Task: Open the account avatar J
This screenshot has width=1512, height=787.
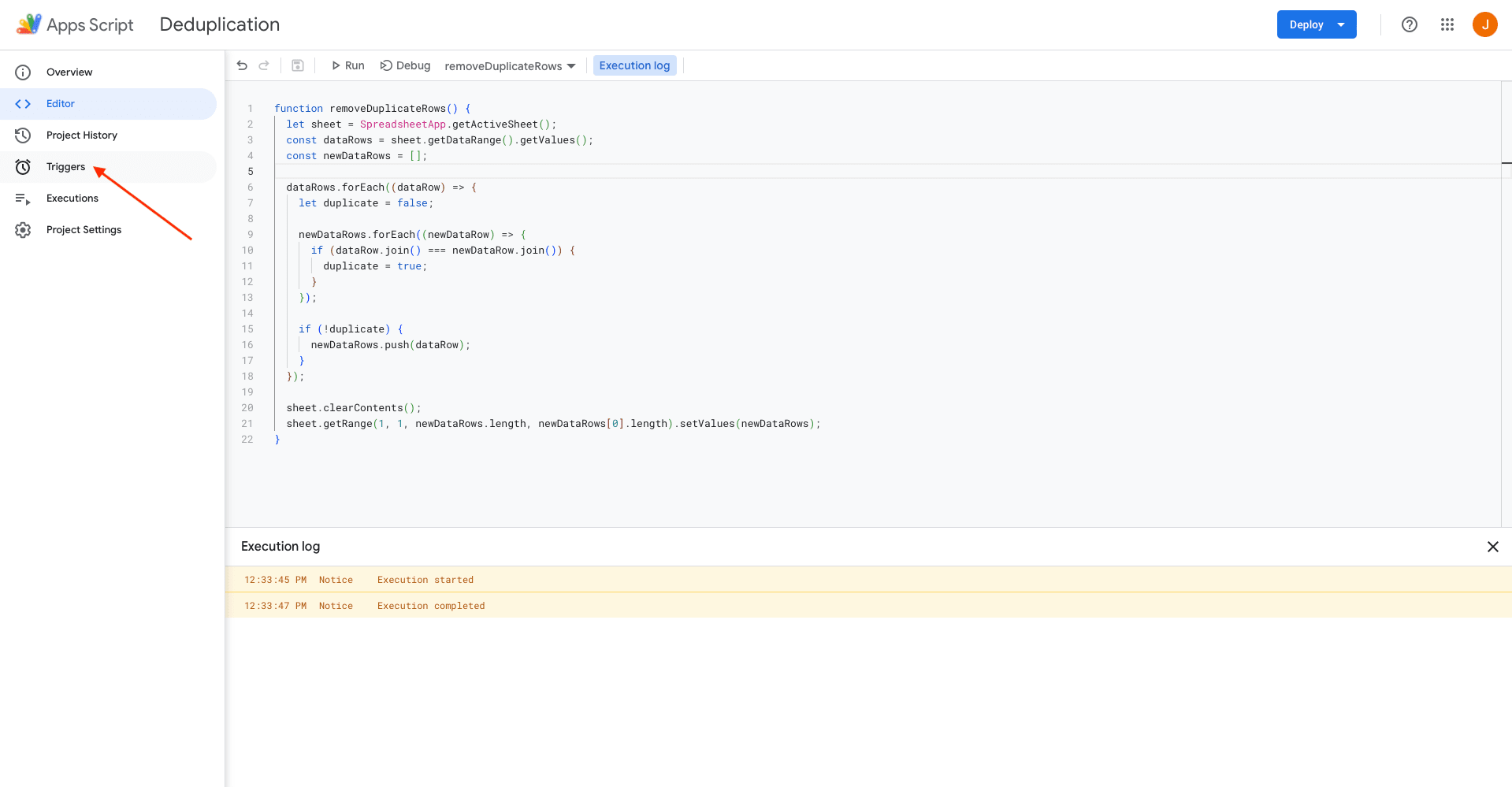Action: click(1485, 24)
